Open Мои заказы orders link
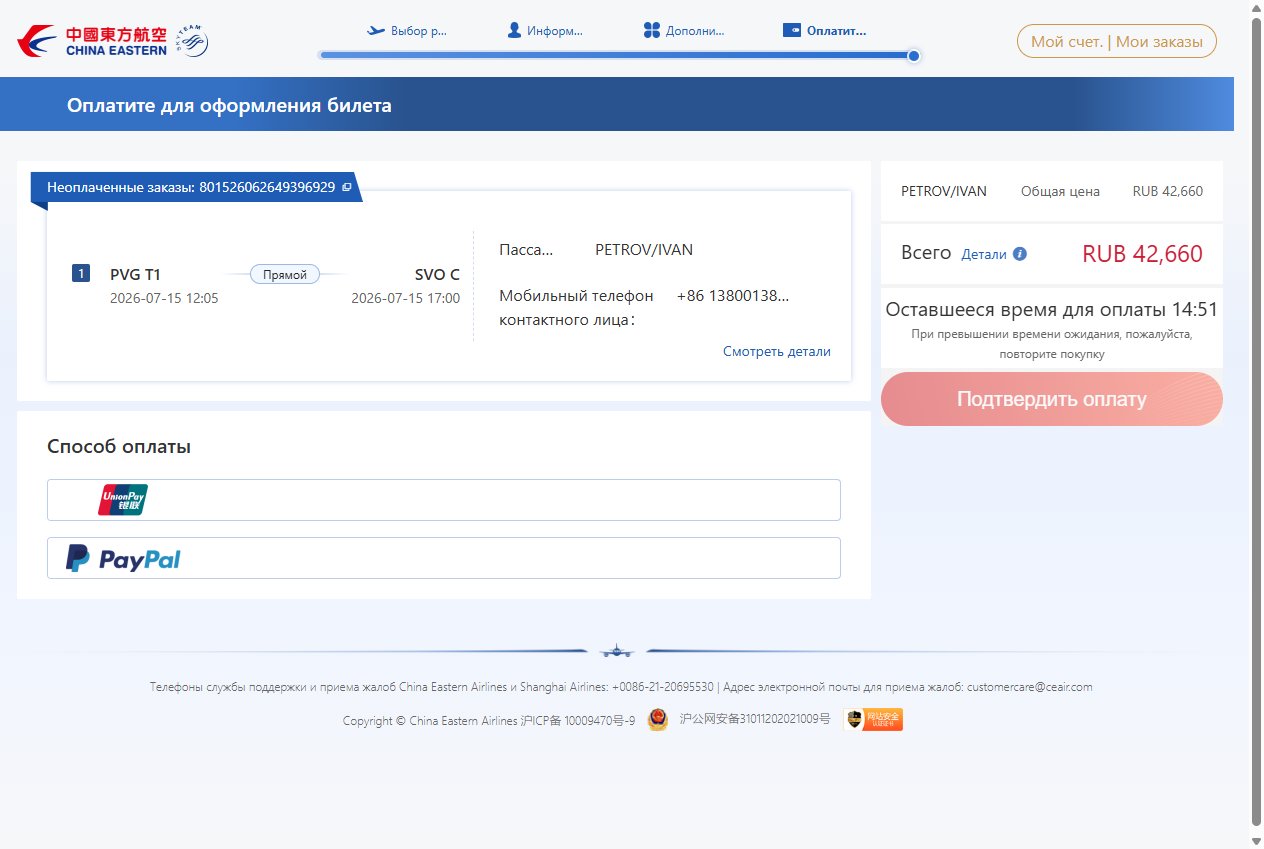Viewport: 1264px width, 849px height. pos(1159,41)
